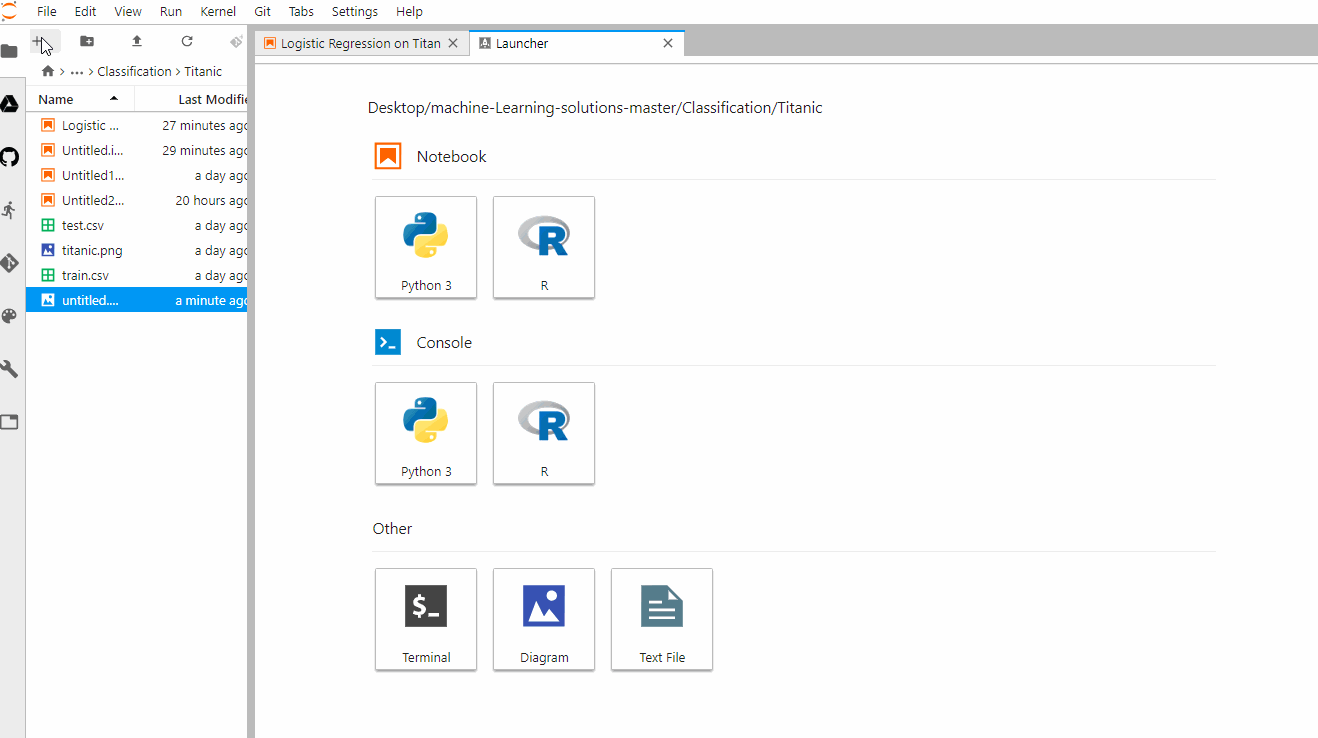
Task: Click the Jupyter logo icon
Action: point(9,11)
